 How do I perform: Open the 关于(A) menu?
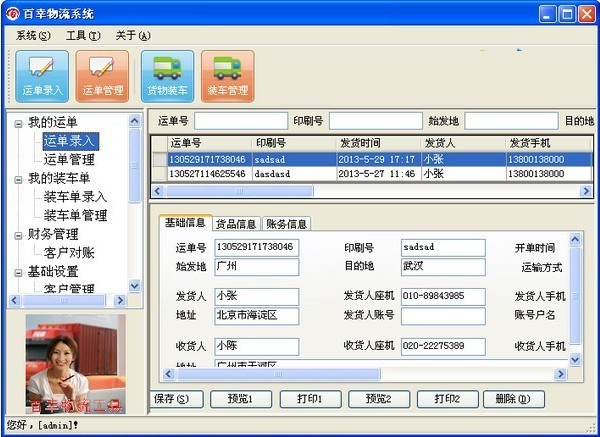133,36
